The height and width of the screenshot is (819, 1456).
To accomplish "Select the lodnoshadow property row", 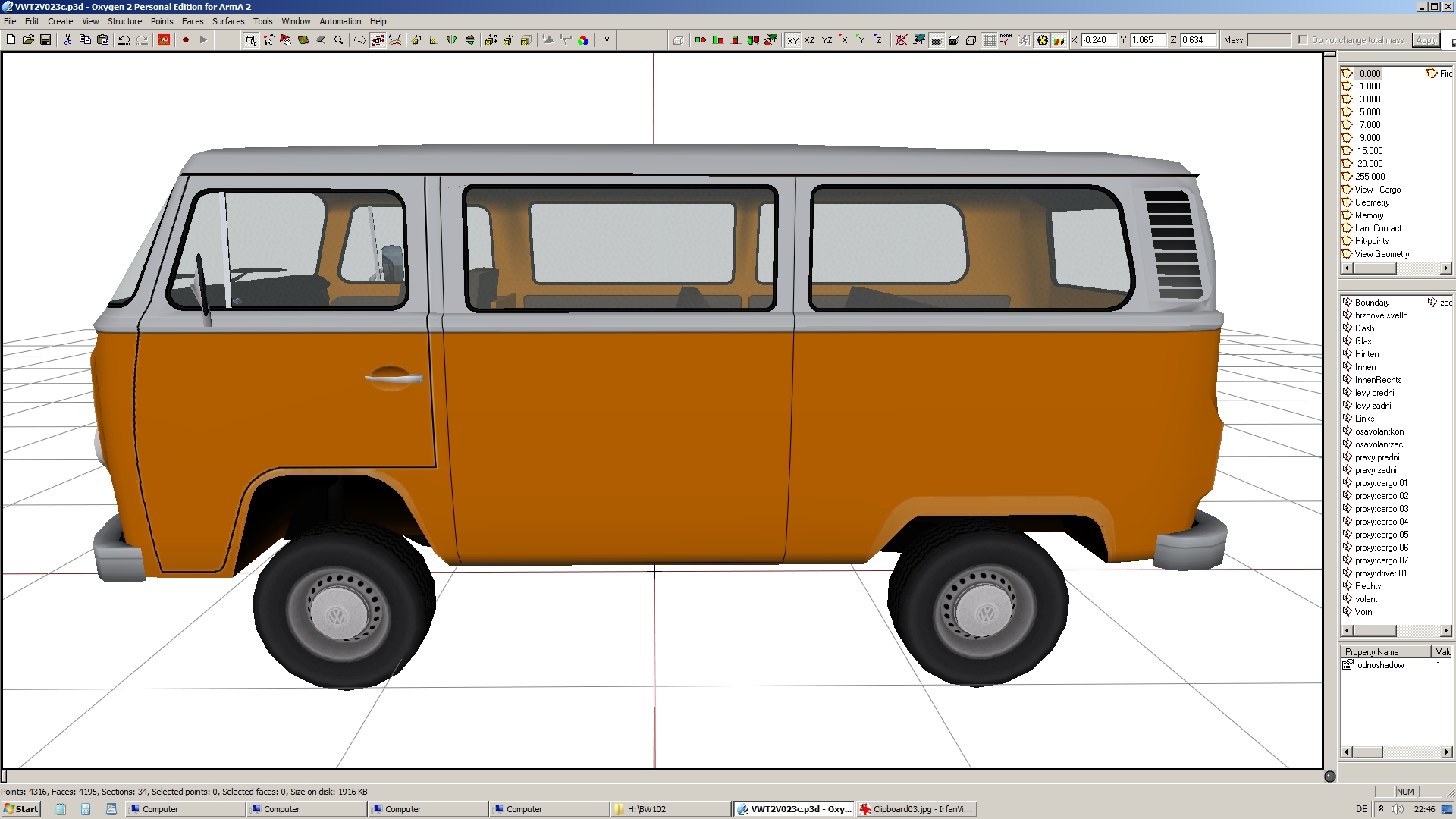I will tap(1397, 665).
